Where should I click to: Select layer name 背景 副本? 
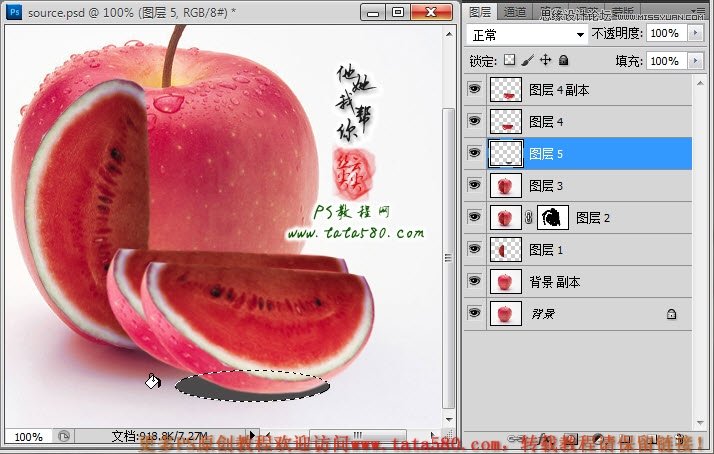pos(555,282)
